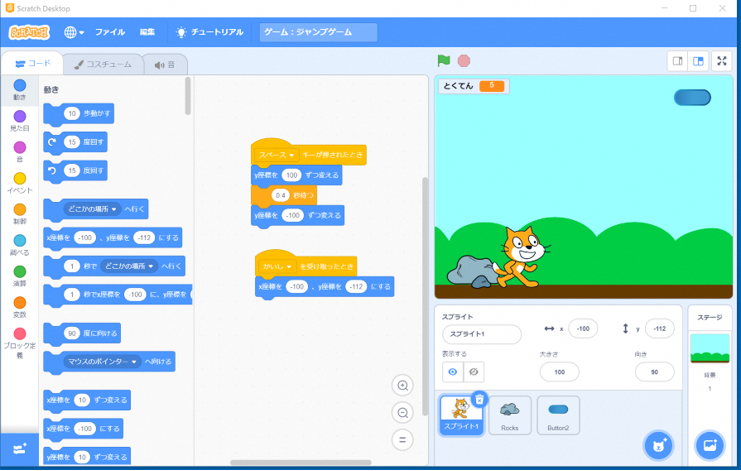Switch to small stage layout

coord(678,61)
